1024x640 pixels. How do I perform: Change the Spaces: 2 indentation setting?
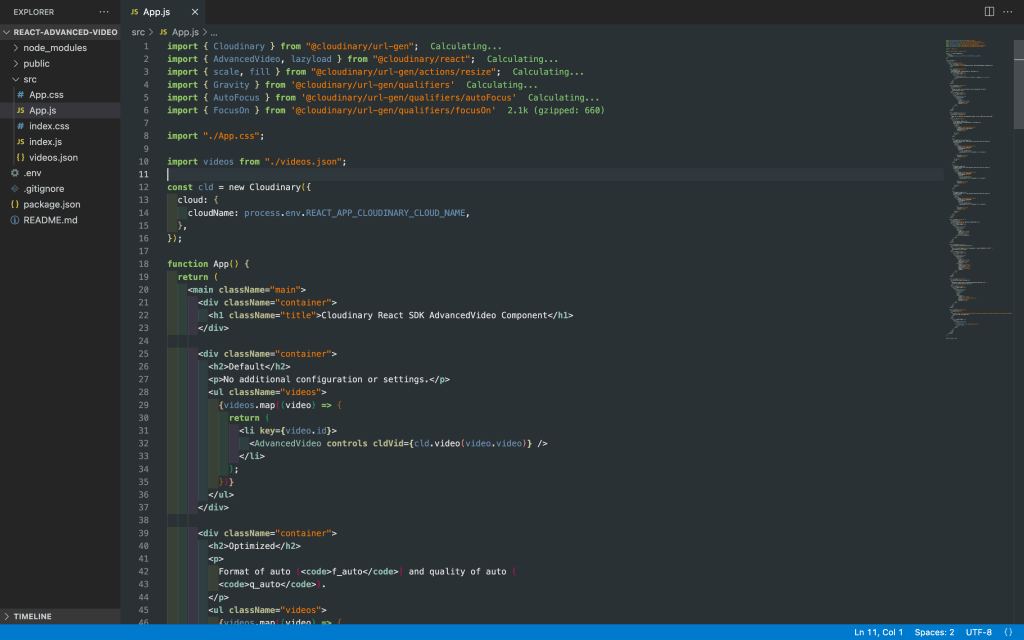(x=934, y=632)
